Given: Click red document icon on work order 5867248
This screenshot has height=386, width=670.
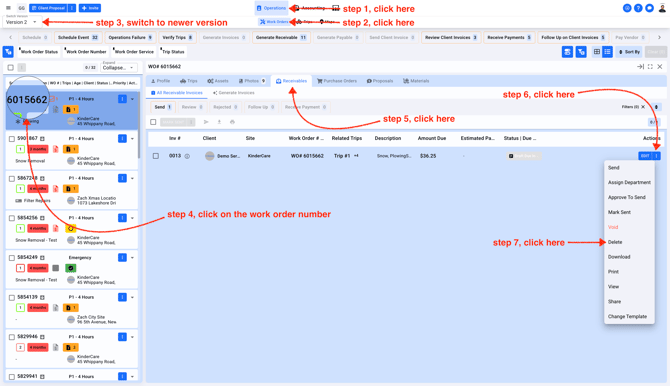Looking at the screenshot, I should tap(56, 189).
